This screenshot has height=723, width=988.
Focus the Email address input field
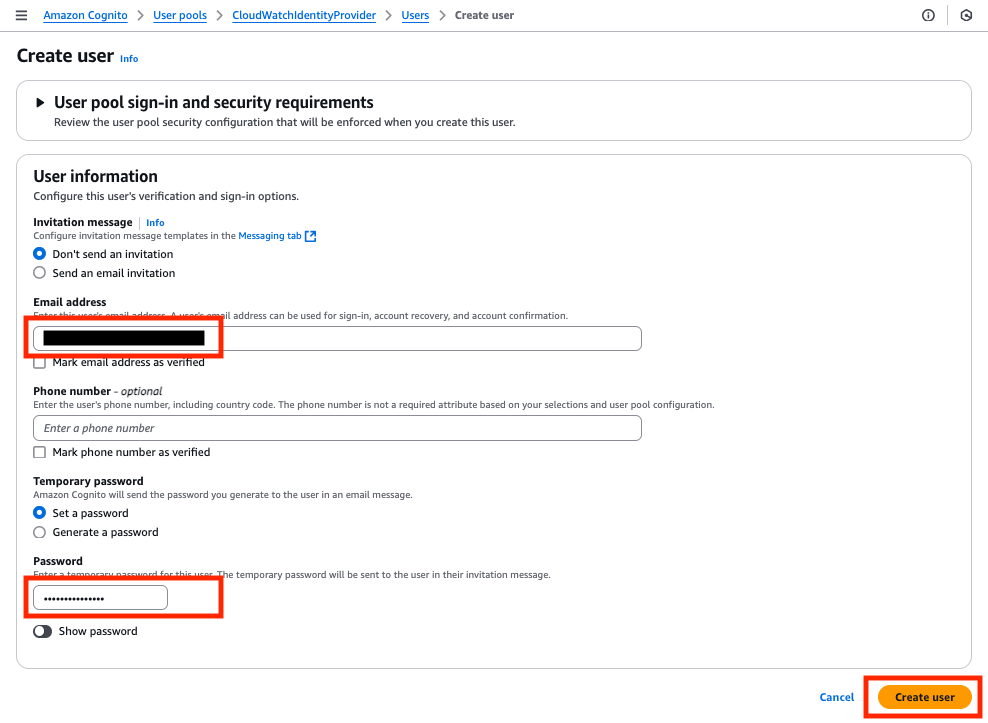(x=337, y=338)
